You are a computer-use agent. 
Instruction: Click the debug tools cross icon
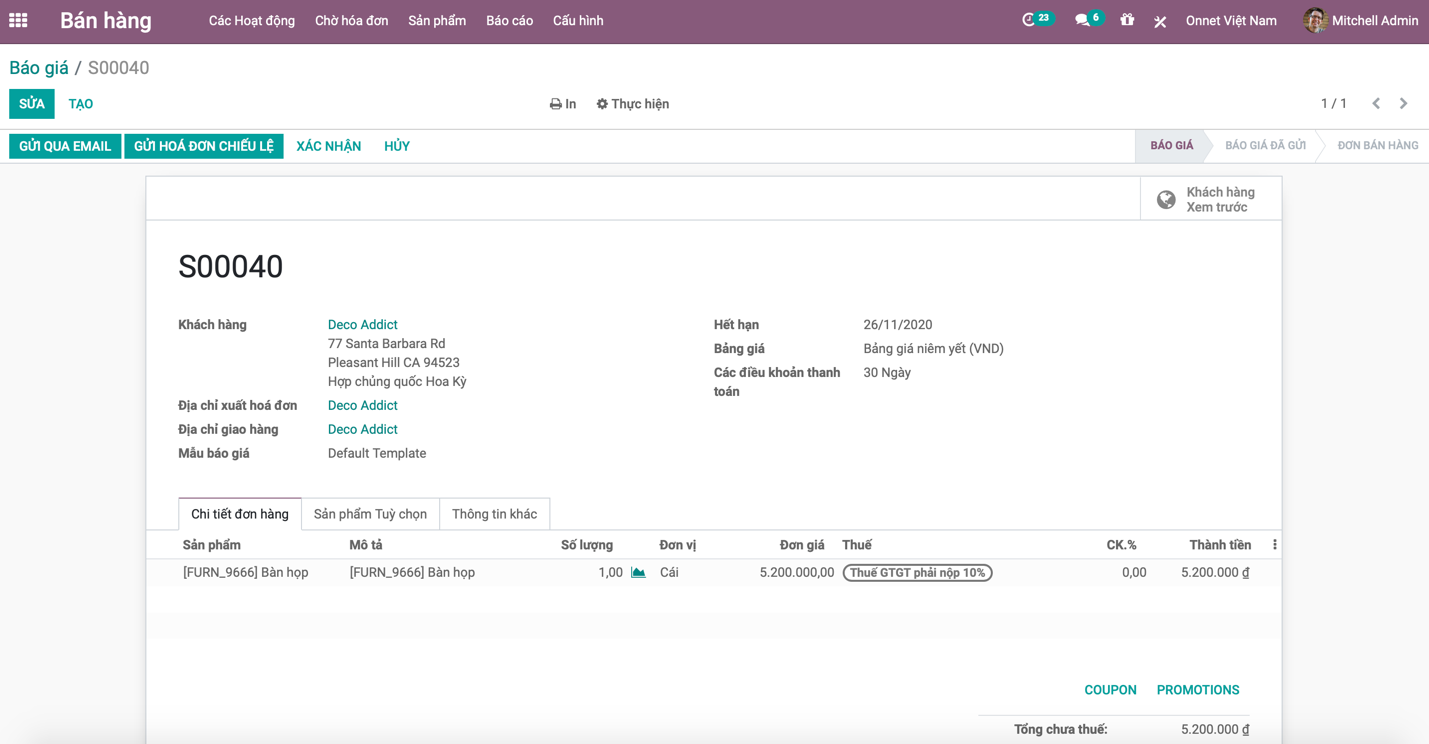click(1160, 21)
